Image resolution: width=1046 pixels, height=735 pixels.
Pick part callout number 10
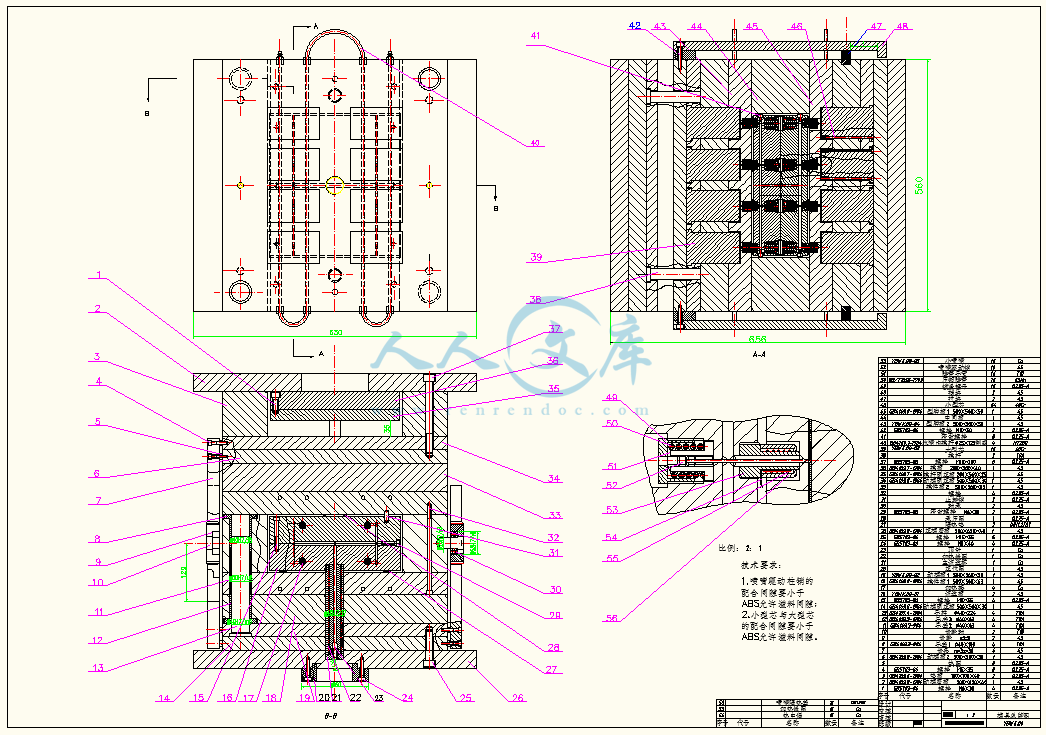click(98, 582)
